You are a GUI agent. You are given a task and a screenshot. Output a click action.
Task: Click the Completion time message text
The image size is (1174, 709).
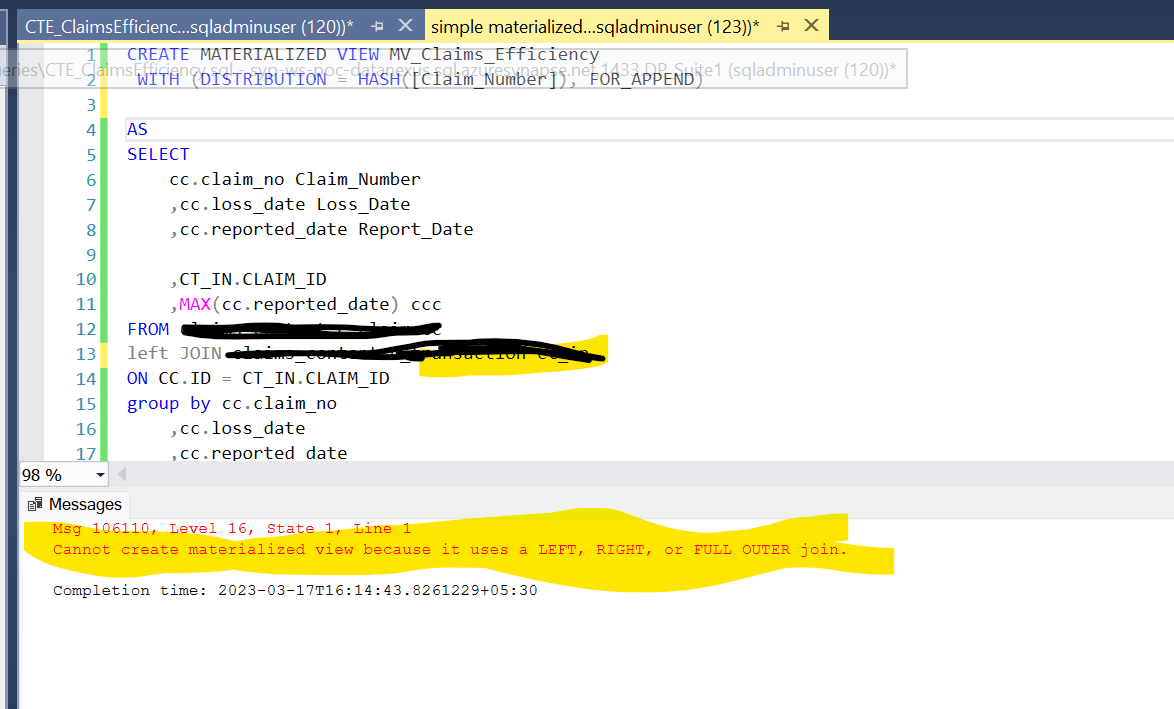point(290,590)
